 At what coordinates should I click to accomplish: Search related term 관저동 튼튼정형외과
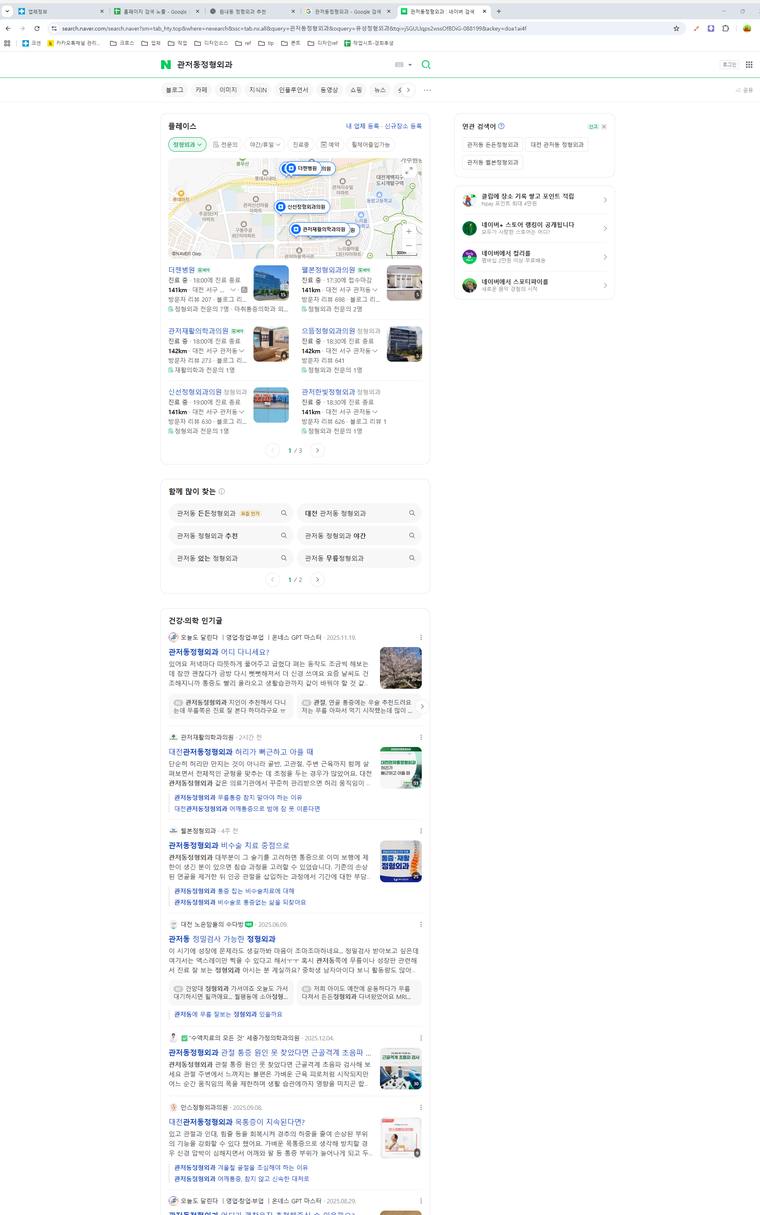click(491, 145)
